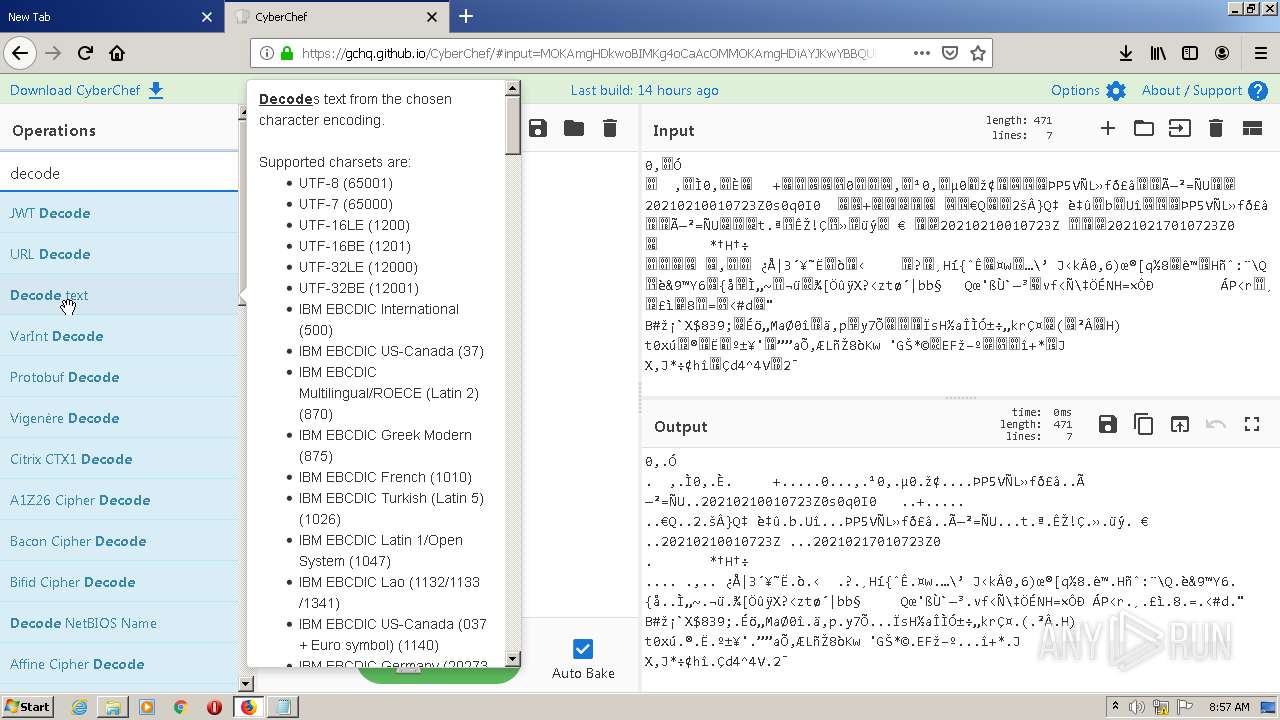Image resolution: width=1280 pixels, height=720 pixels.
Task: Select the URL Decode operation
Action: (119, 254)
